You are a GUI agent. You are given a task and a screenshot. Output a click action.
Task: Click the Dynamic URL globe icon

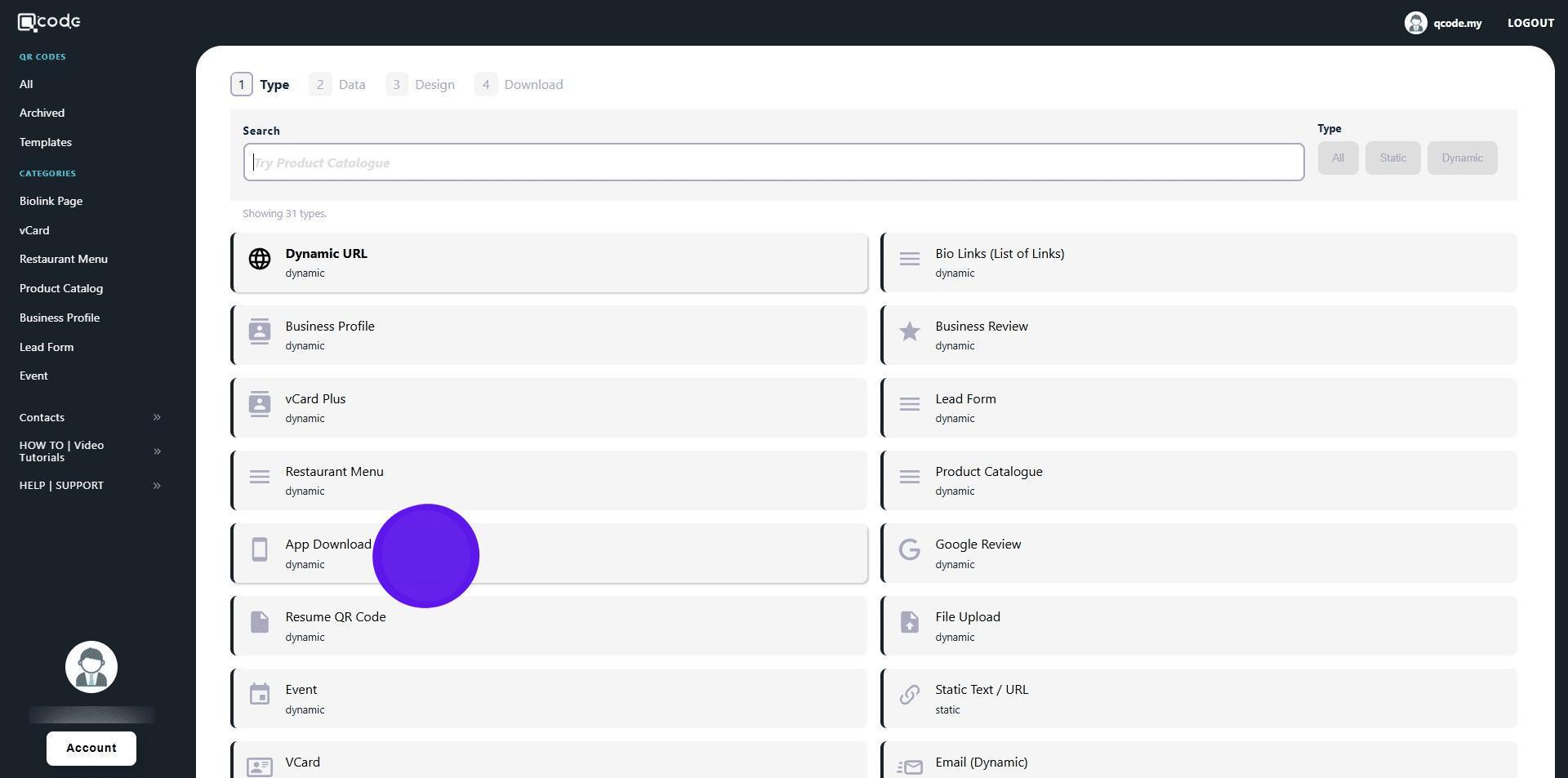coord(260,259)
